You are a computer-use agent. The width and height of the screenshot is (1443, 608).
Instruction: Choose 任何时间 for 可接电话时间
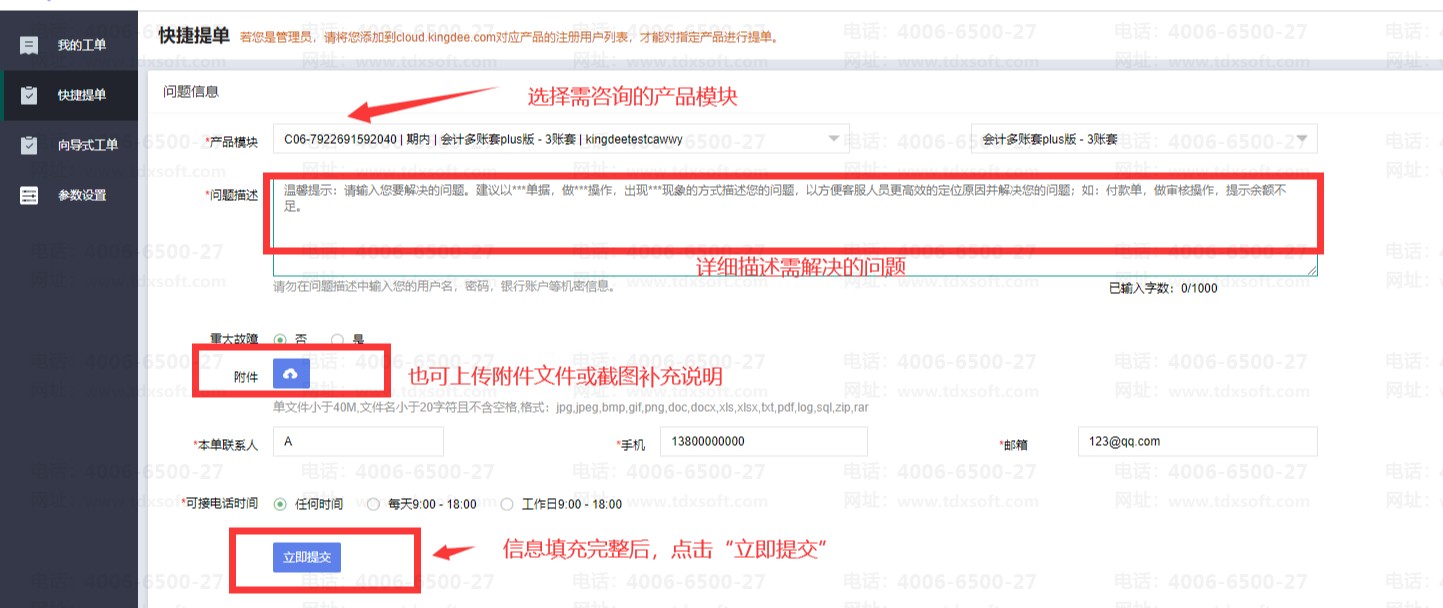(280, 504)
